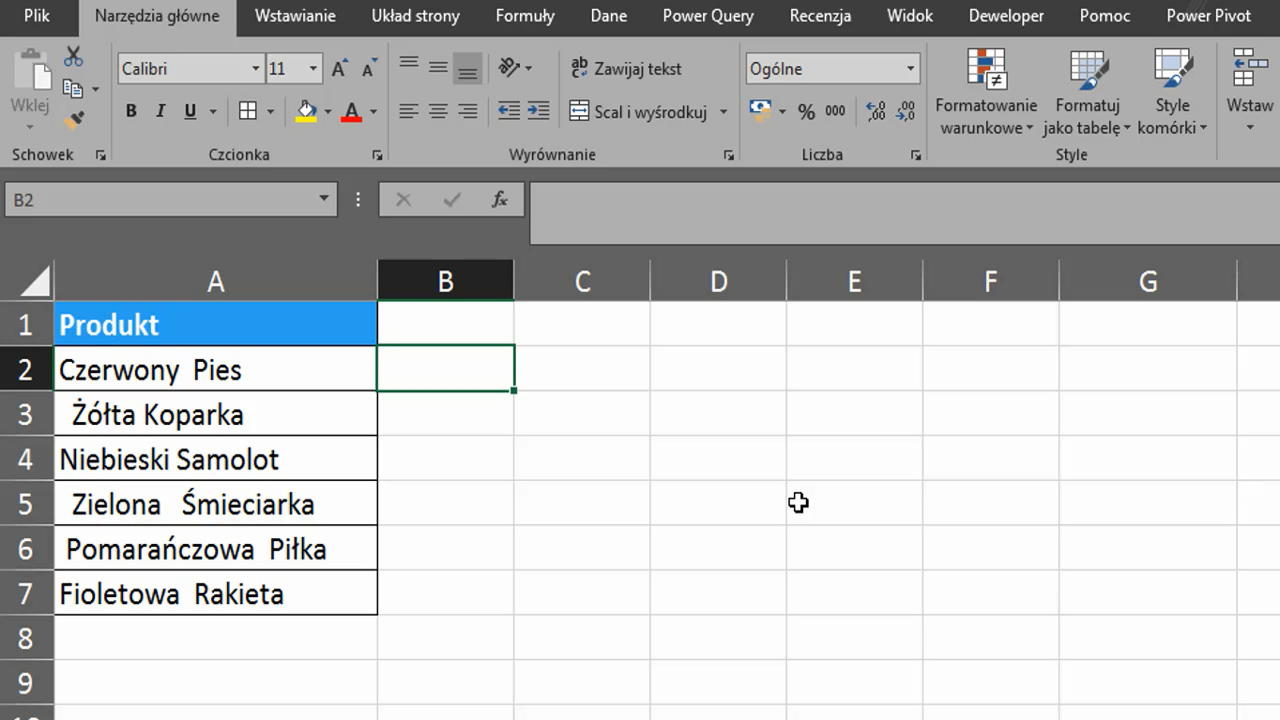Click Scal i wyśrodkuj button
Screen dimensions: 1280x720
[638, 111]
